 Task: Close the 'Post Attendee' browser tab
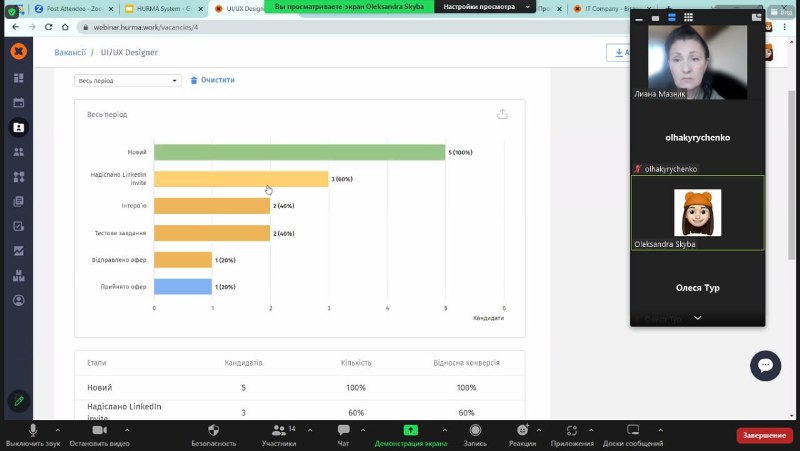point(111,9)
